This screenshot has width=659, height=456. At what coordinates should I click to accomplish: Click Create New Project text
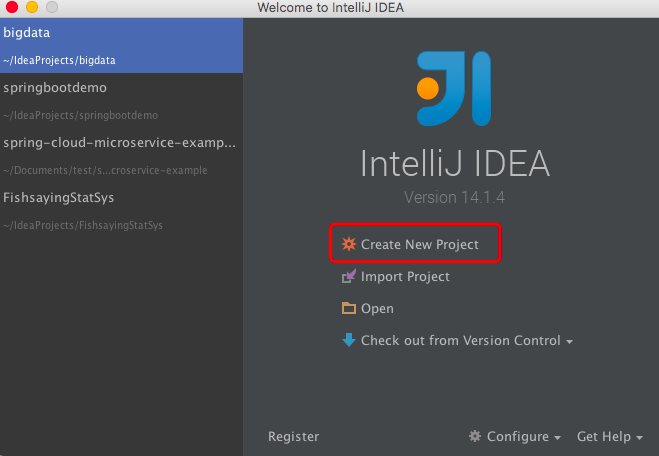[x=420, y=244]
